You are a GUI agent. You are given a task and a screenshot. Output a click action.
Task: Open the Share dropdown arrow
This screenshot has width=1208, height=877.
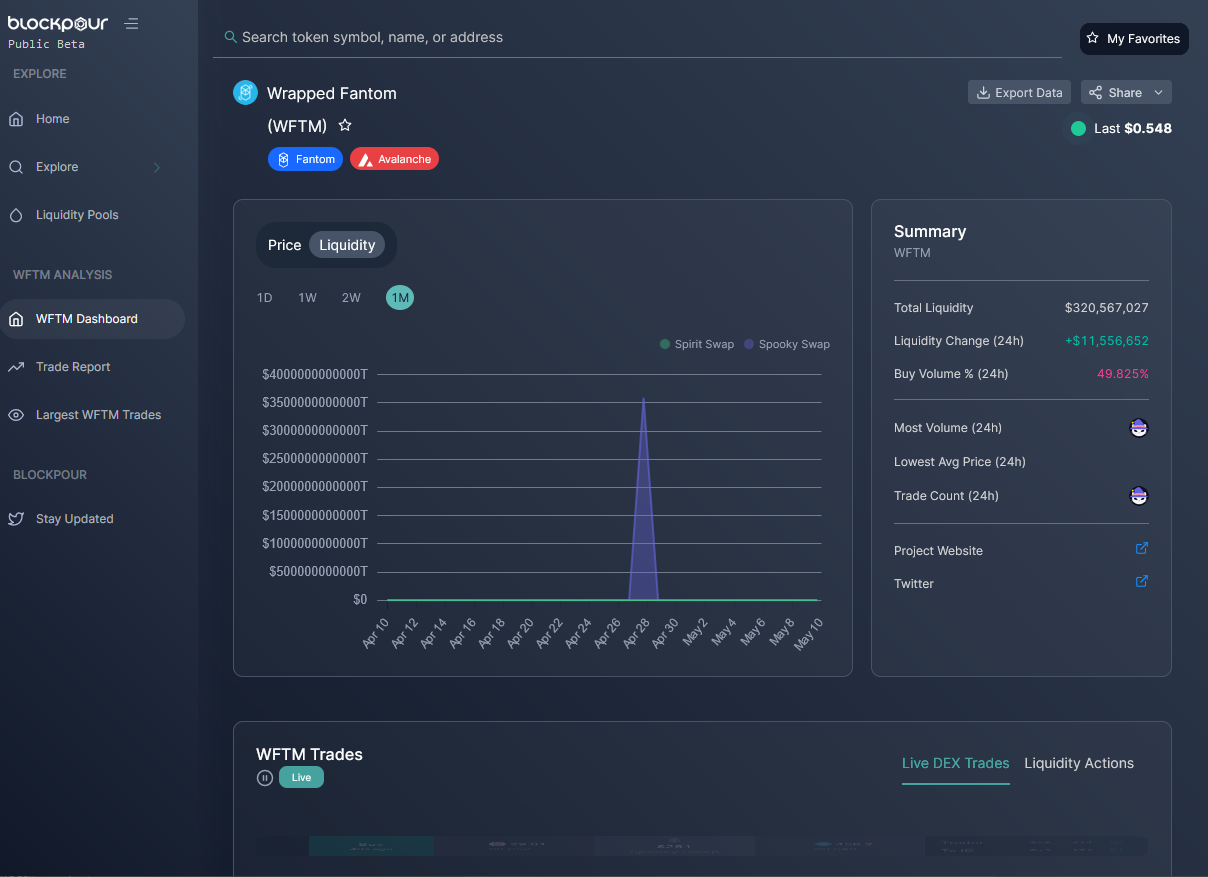(x=1158, y=93)
